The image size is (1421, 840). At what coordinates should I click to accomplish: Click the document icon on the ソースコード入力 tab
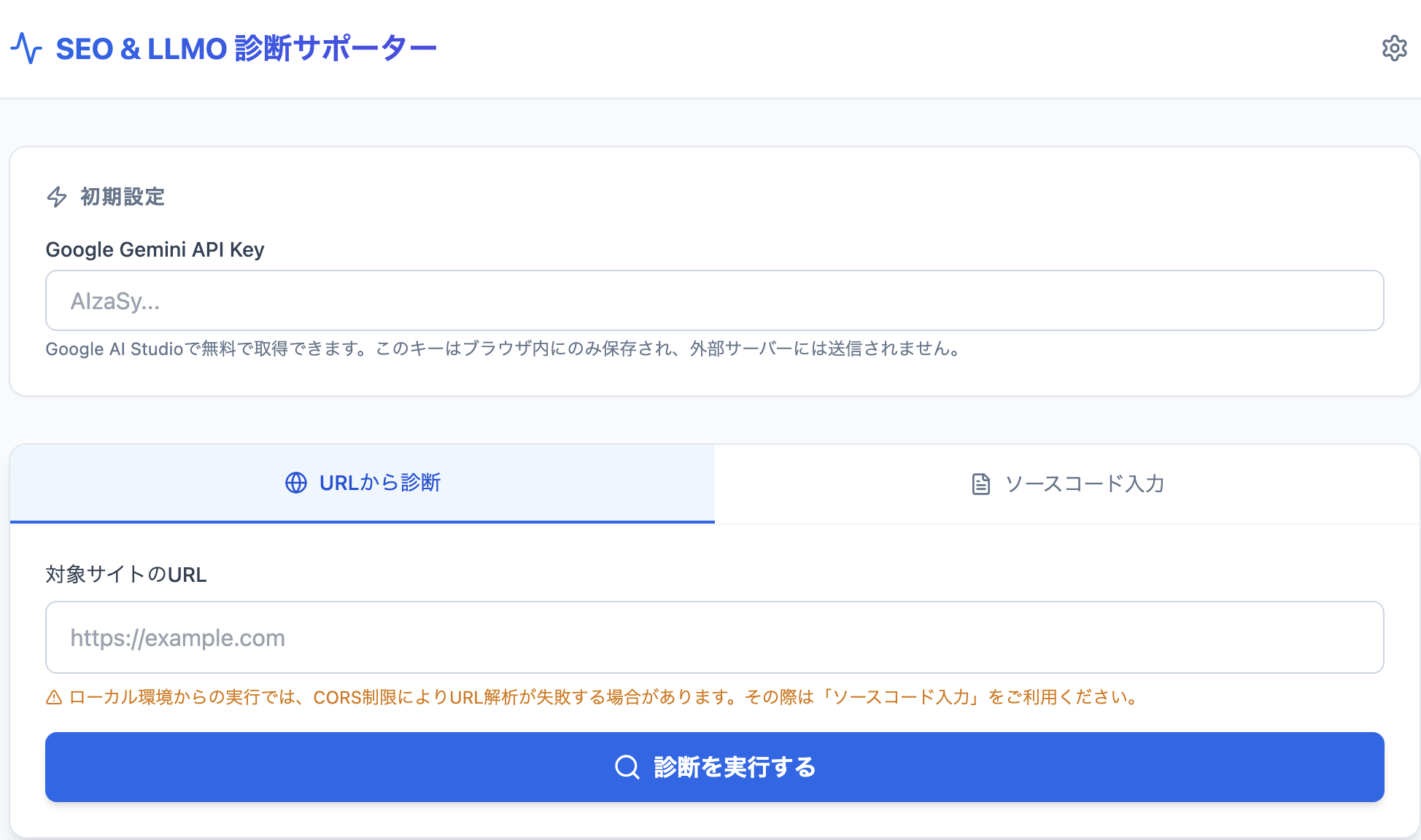click(980, 483)
